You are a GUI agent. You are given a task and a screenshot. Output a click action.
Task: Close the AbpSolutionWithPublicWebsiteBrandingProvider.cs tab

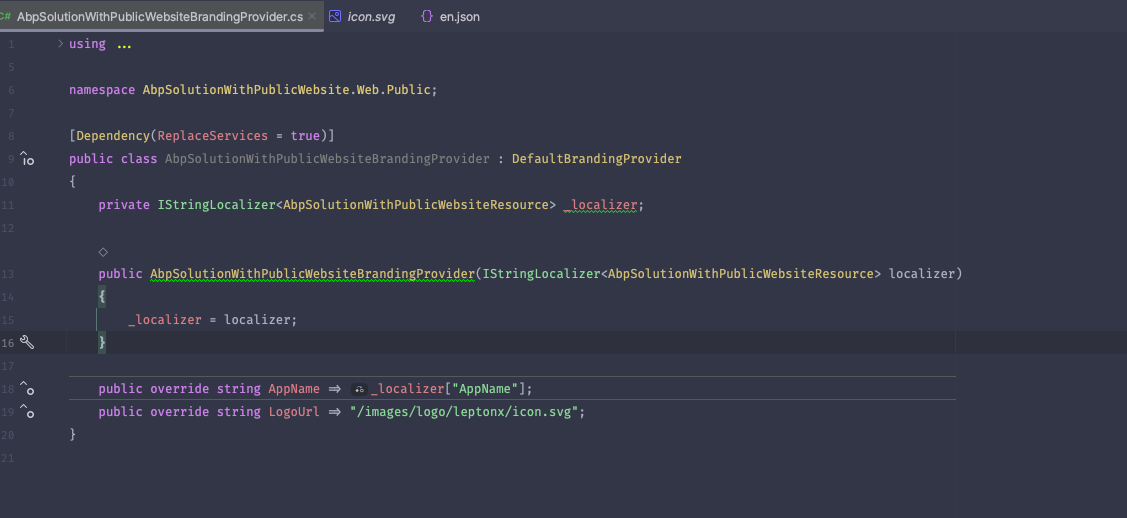coord(316,17)
